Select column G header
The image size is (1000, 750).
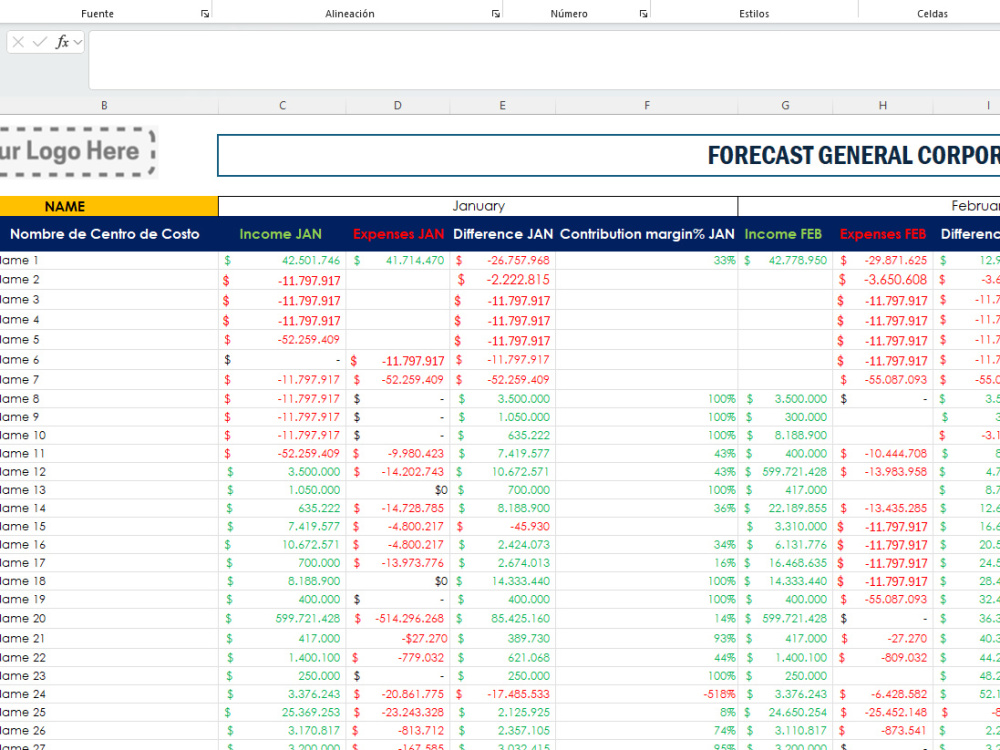(x=785, y=105)
